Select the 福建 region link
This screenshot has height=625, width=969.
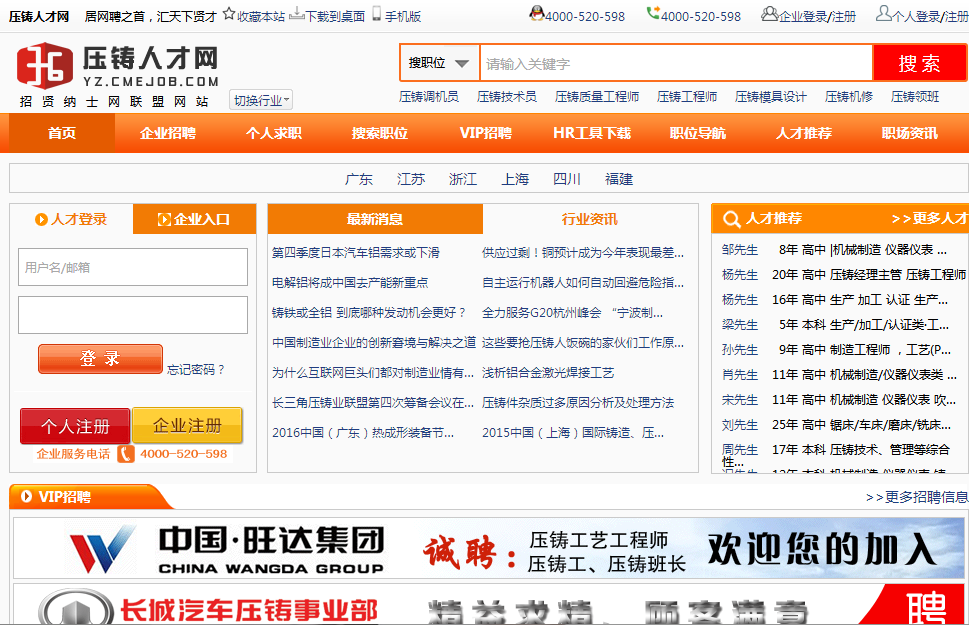click(x=619, y=179)
